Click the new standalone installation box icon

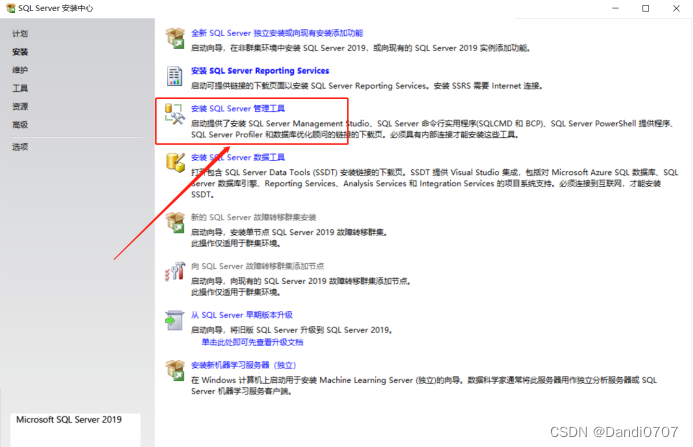click(175, 38)
